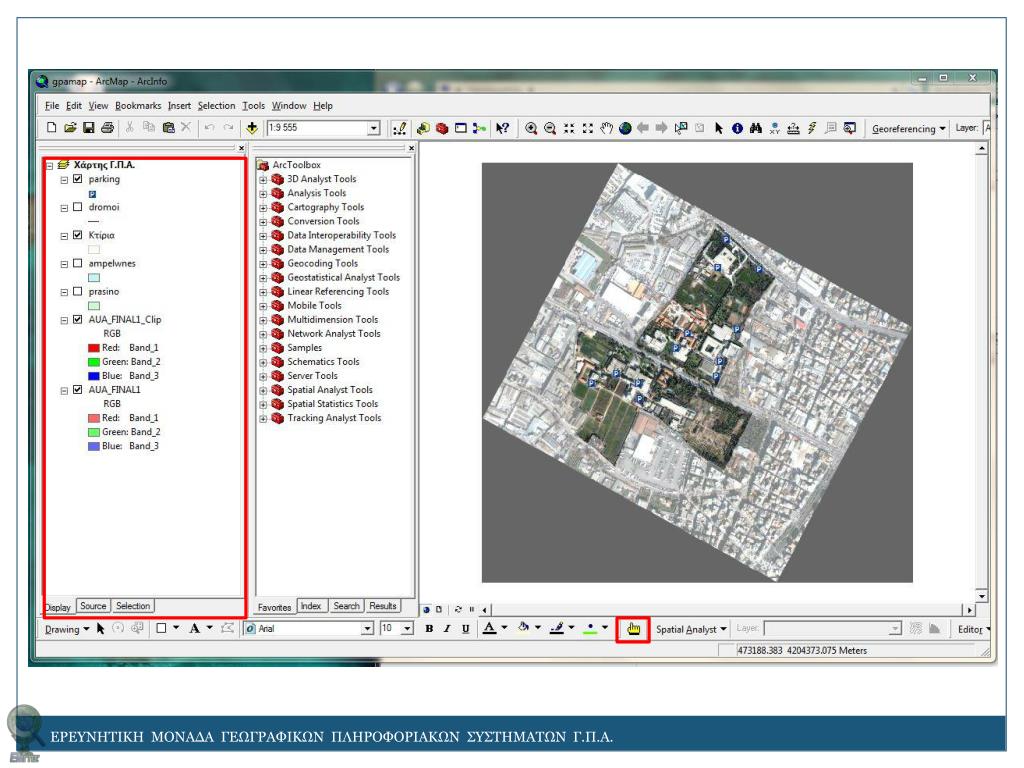Launch ArcCatalog from the toolbar

click(423, 129)
